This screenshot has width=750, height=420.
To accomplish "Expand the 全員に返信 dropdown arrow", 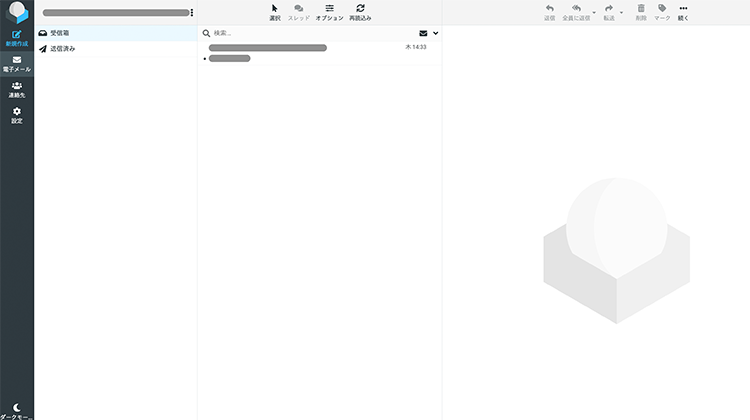I will [594, 13].
